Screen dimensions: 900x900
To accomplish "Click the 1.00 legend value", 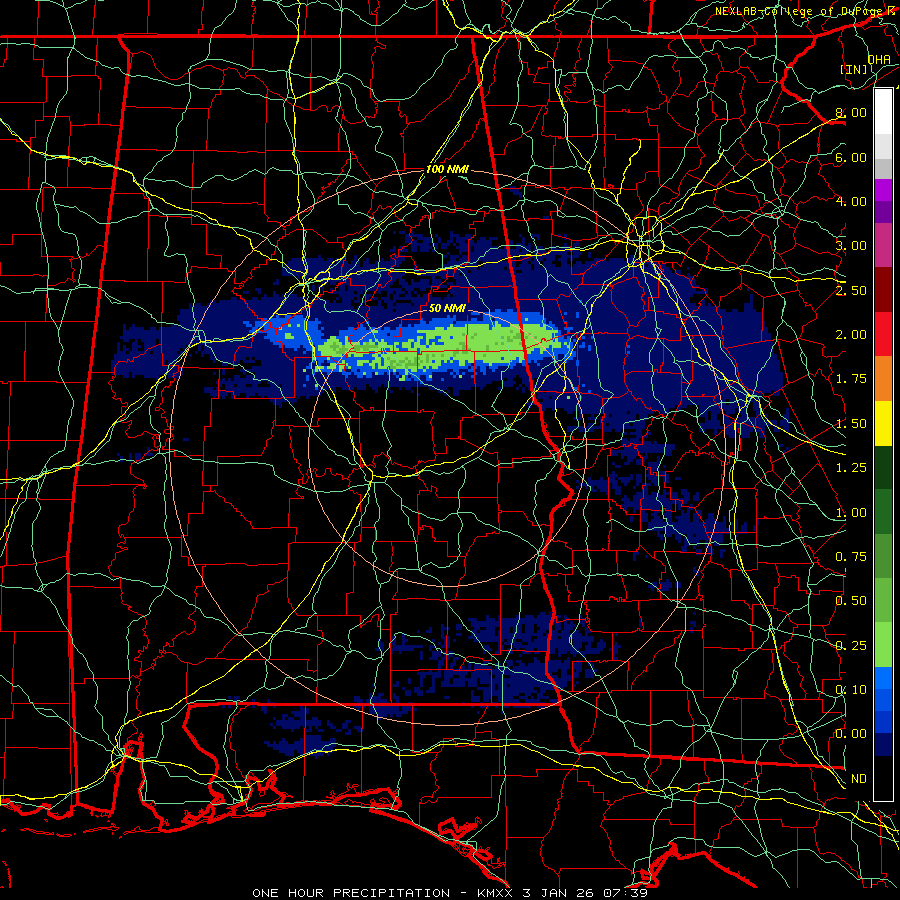I will click(851, 513).
